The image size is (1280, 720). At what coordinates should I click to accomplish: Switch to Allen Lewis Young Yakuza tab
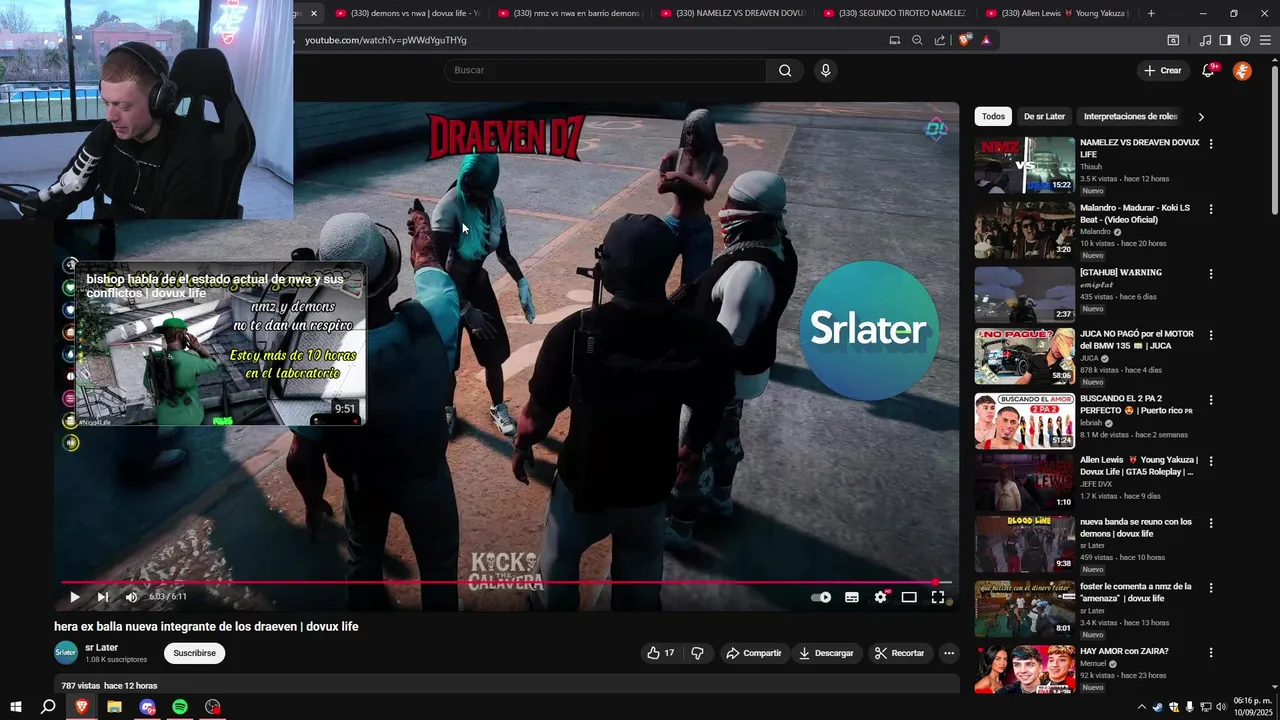click(x=1056, y=13)
